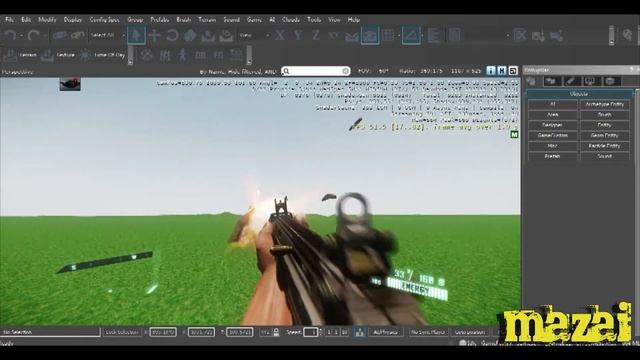Toggle the snap to grid icon
Image resolution: width=640 pixels, height=360 pixels.
[388, 36]
